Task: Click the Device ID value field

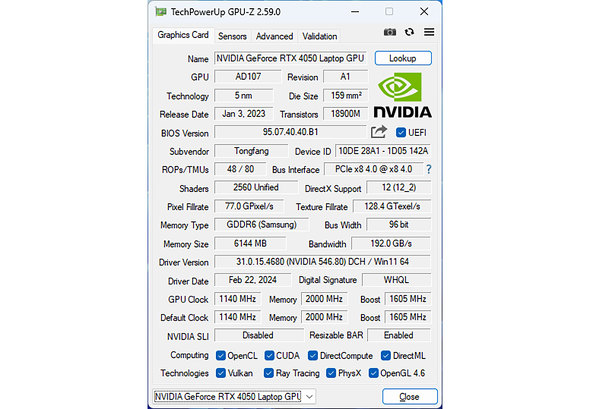Action: [x=383, y=151]
